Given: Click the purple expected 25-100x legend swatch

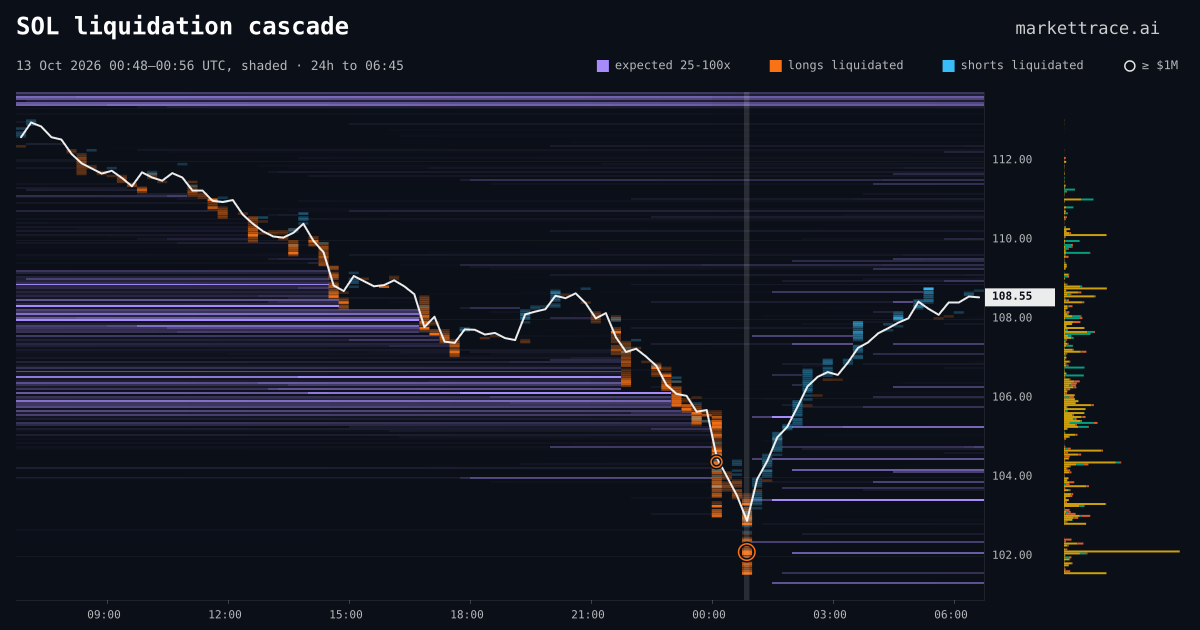Looking at the screenshot, I should (x=603, y=66).
